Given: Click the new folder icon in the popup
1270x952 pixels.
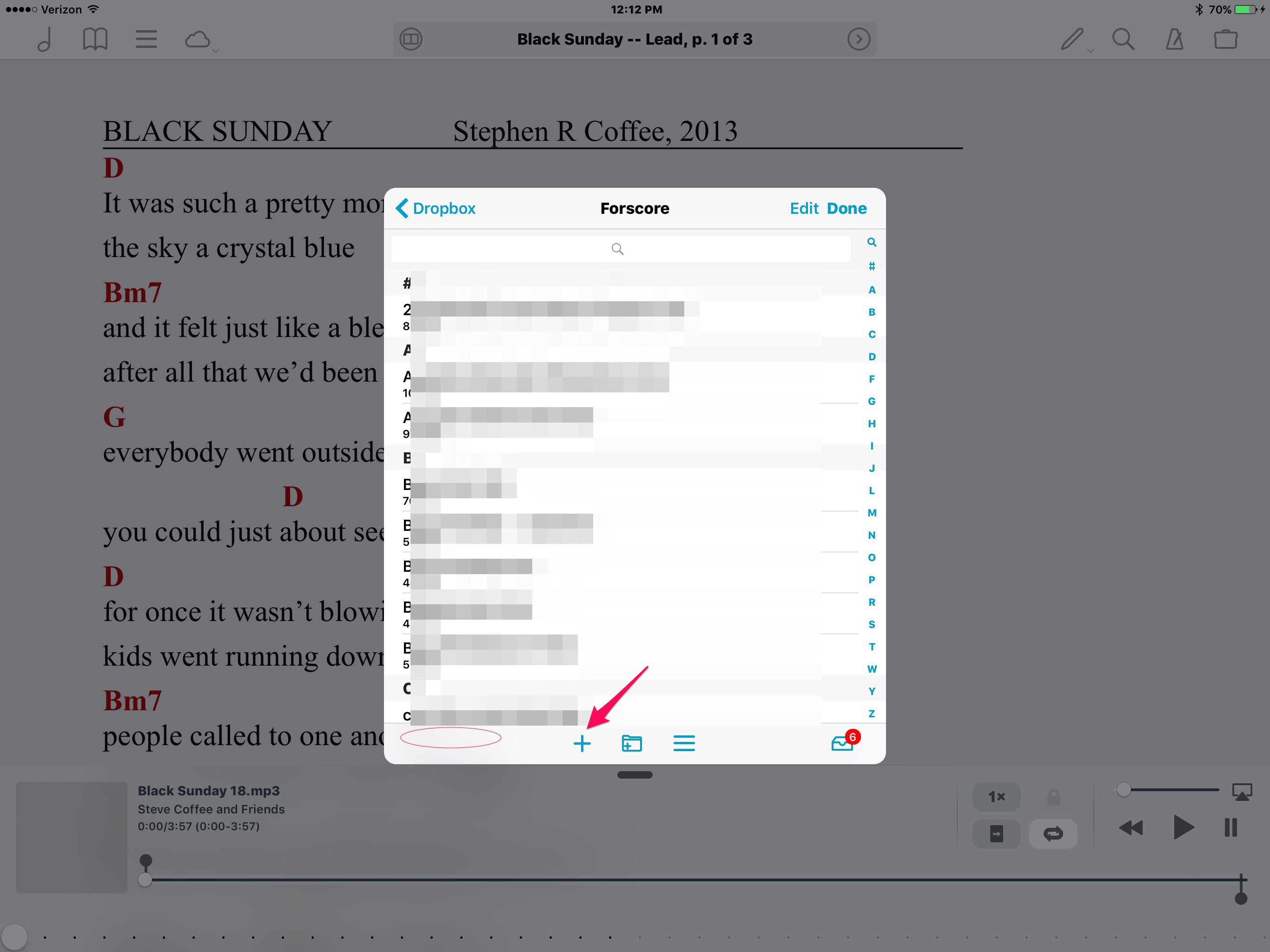Looking at the screenshot, I should point(632,744).
